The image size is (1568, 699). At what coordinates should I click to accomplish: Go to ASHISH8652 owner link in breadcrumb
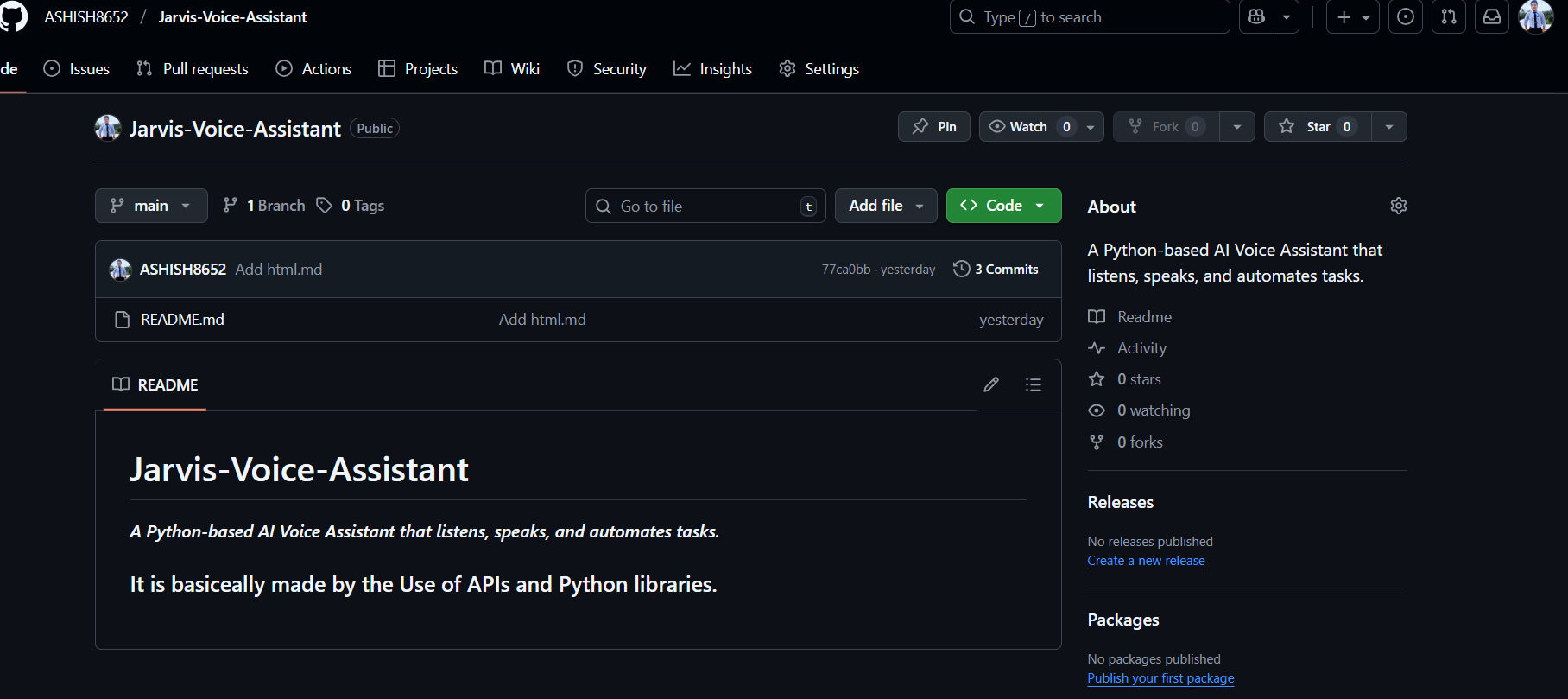click(86, 17)
